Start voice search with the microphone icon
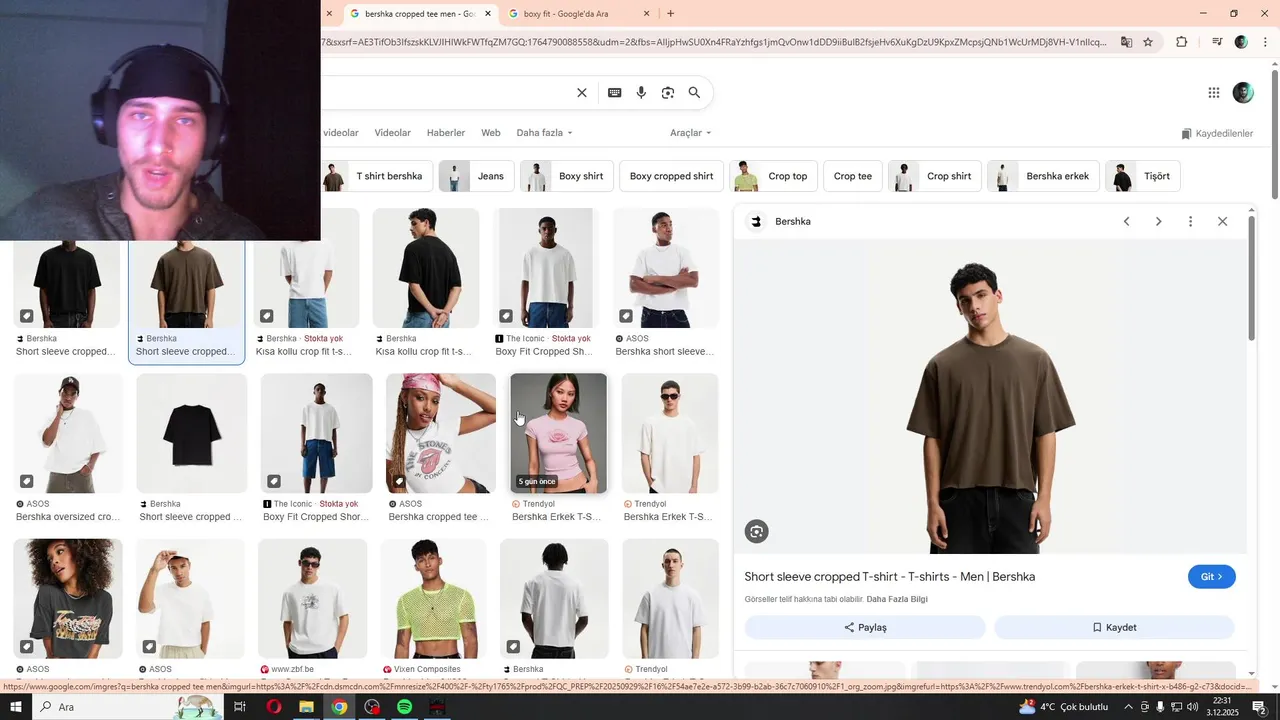Screen dimensions: 1280x720 pyautogui.click(x=641, y=93)
